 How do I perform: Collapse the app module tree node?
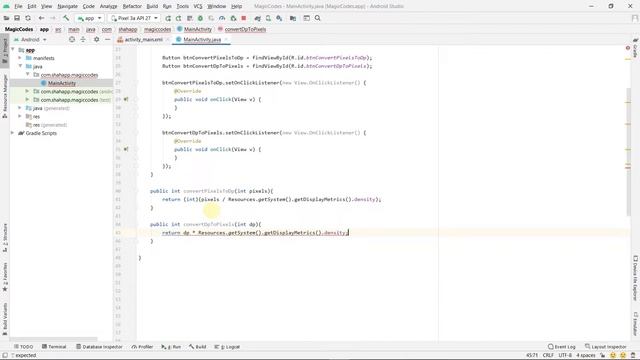(13, 50)
